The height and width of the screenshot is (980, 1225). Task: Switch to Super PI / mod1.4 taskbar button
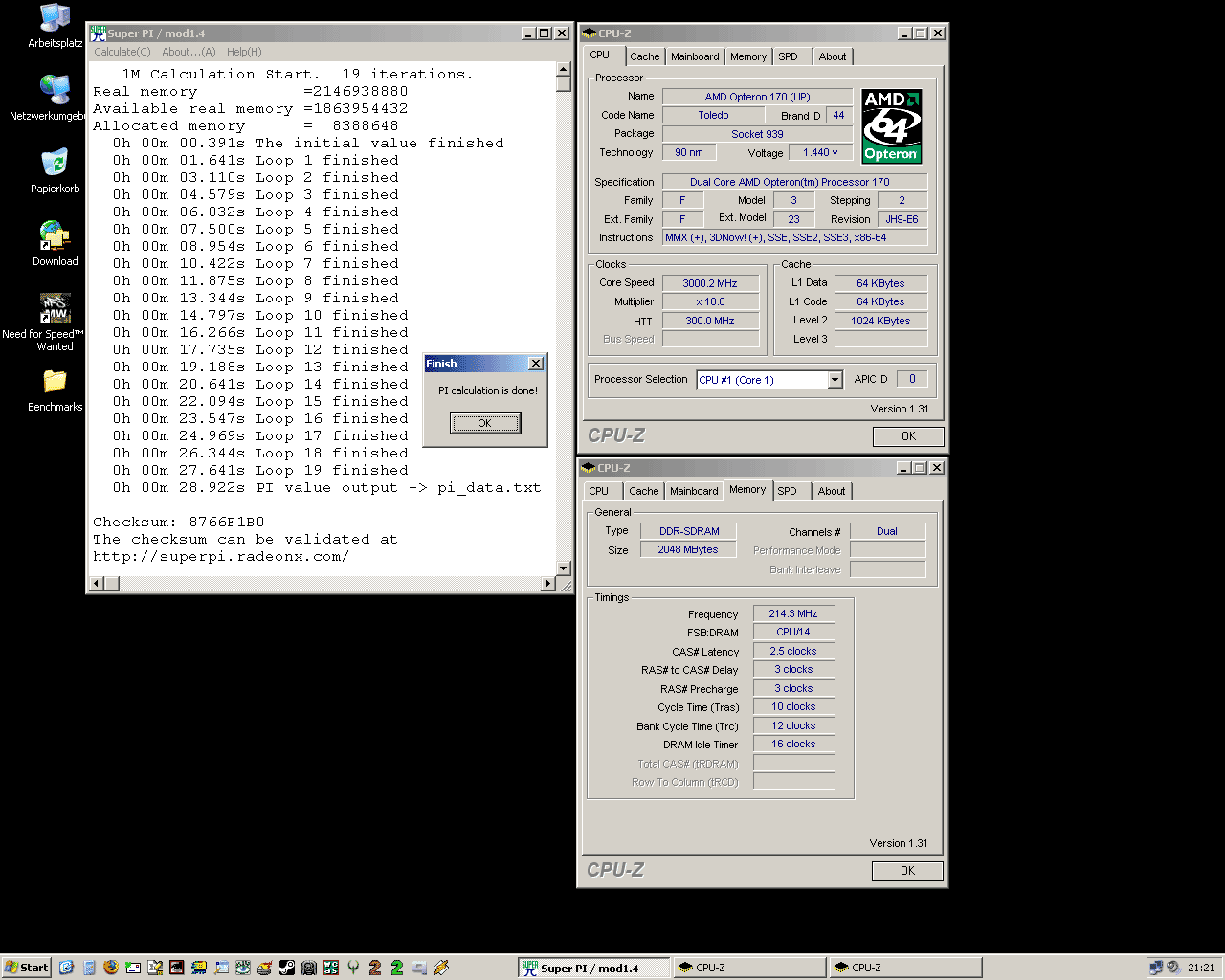(593, 968)
